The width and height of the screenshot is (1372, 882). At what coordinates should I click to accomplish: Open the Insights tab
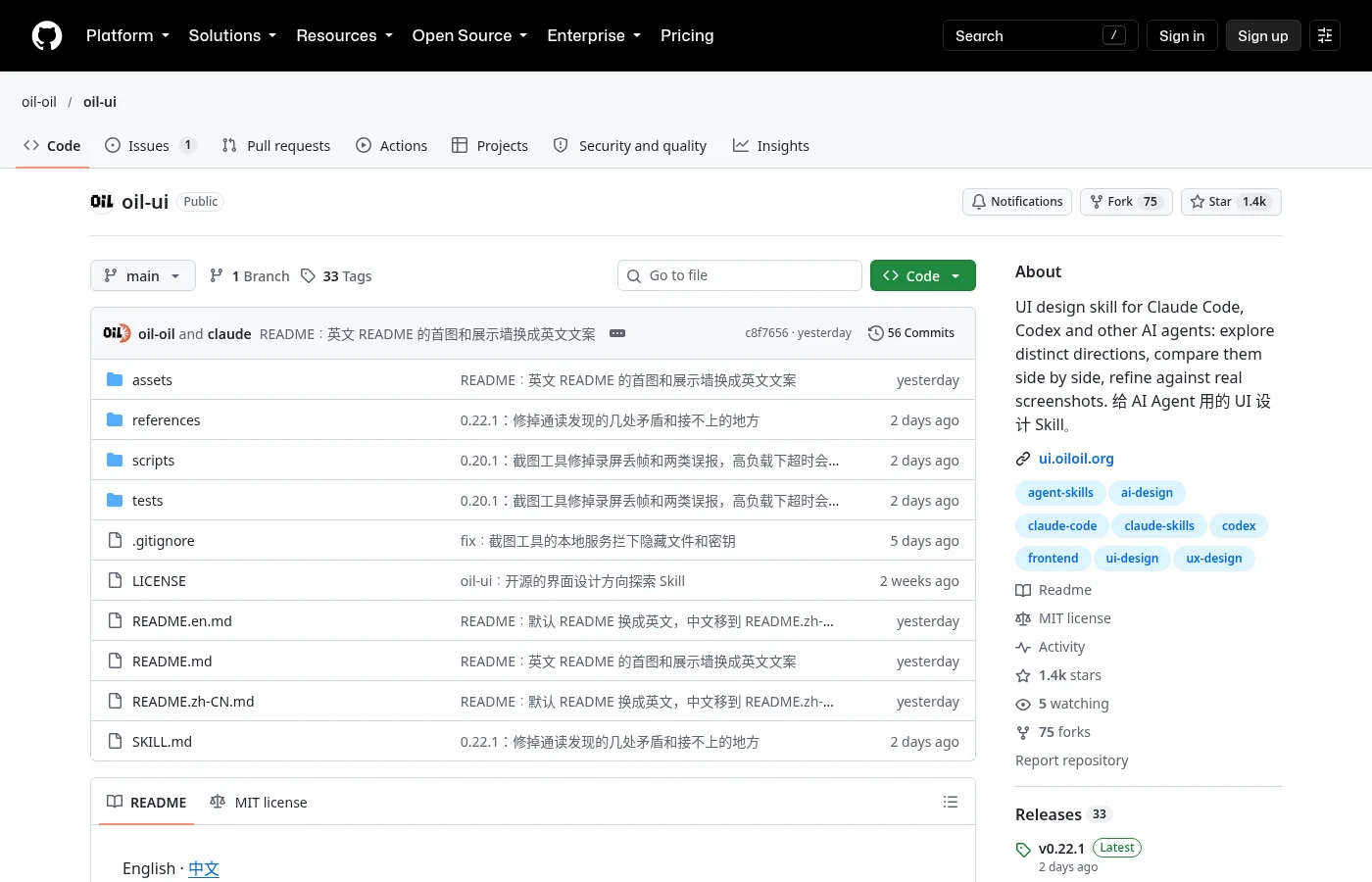(x=771, y=145)
